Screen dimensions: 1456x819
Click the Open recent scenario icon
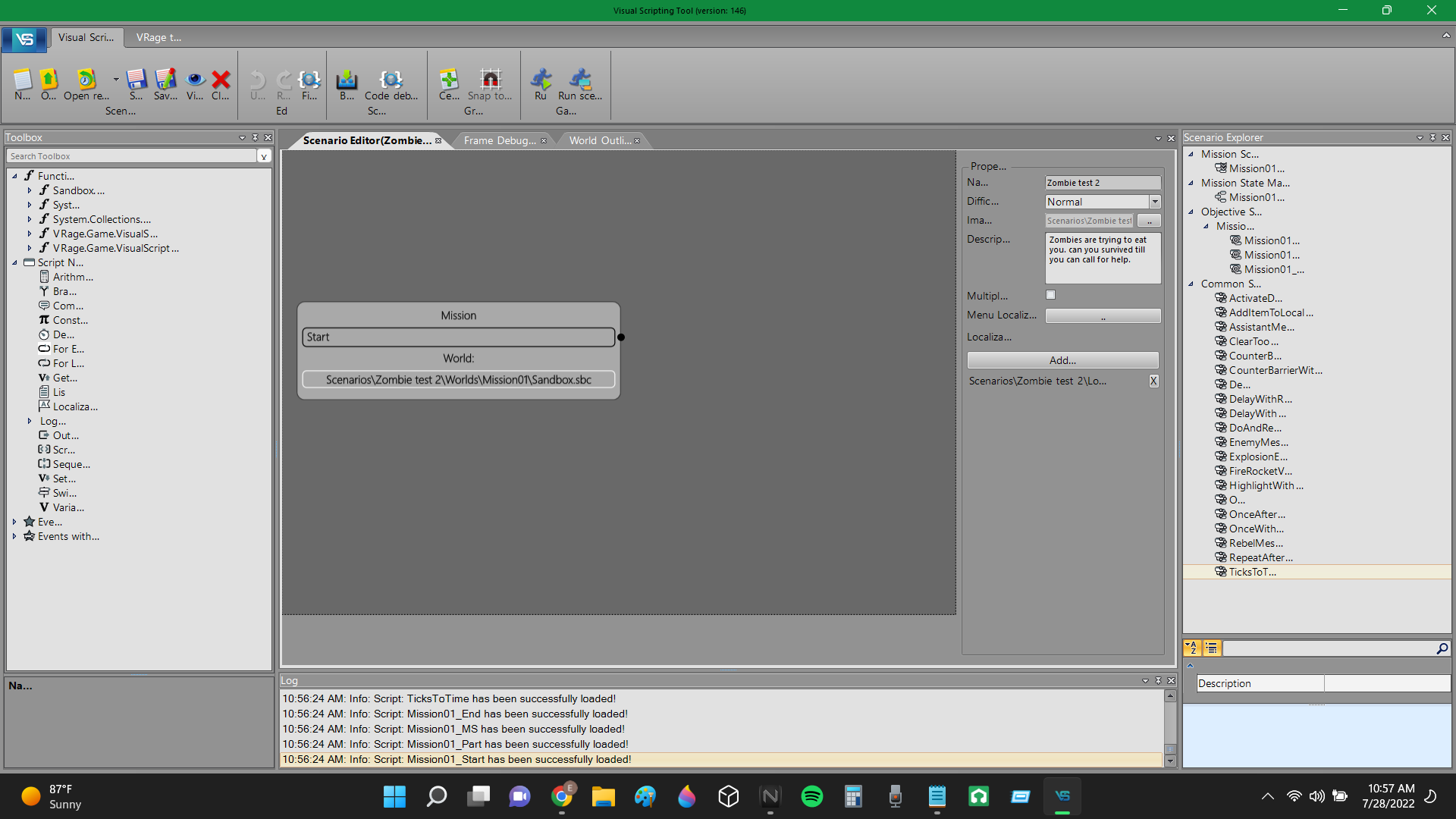pos(86,80)
